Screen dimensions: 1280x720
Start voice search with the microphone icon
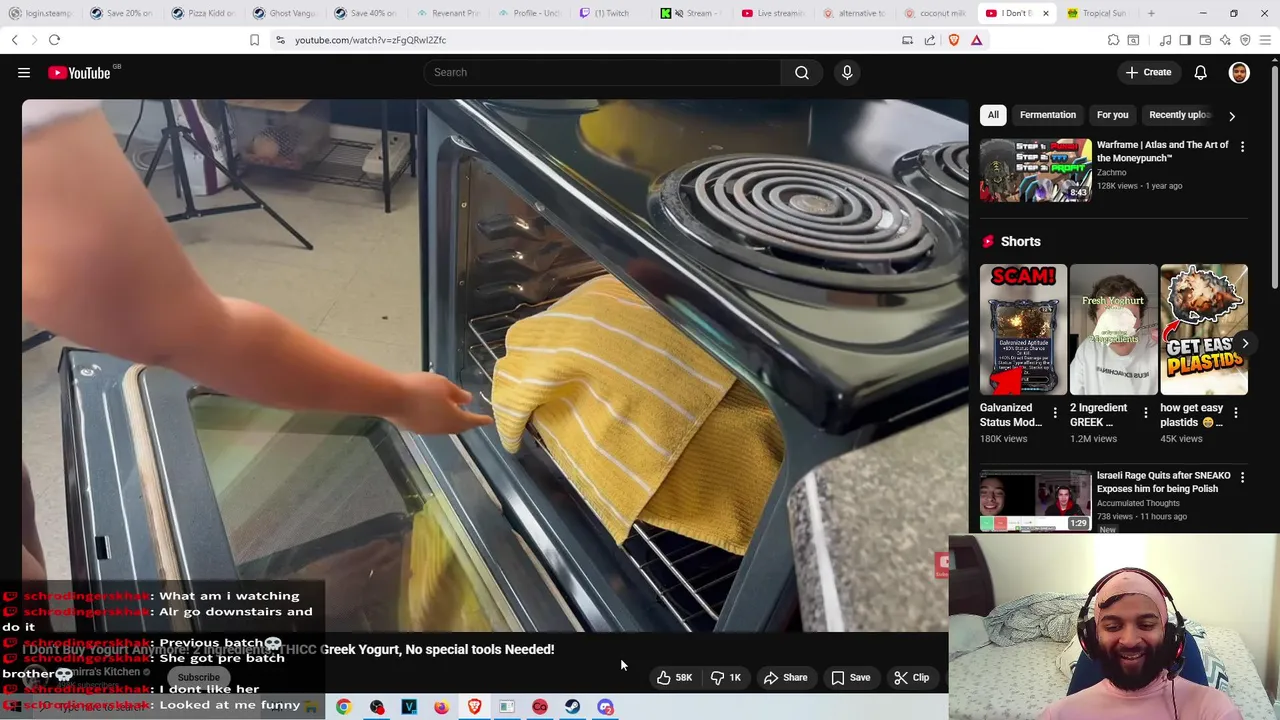point(847,72)
